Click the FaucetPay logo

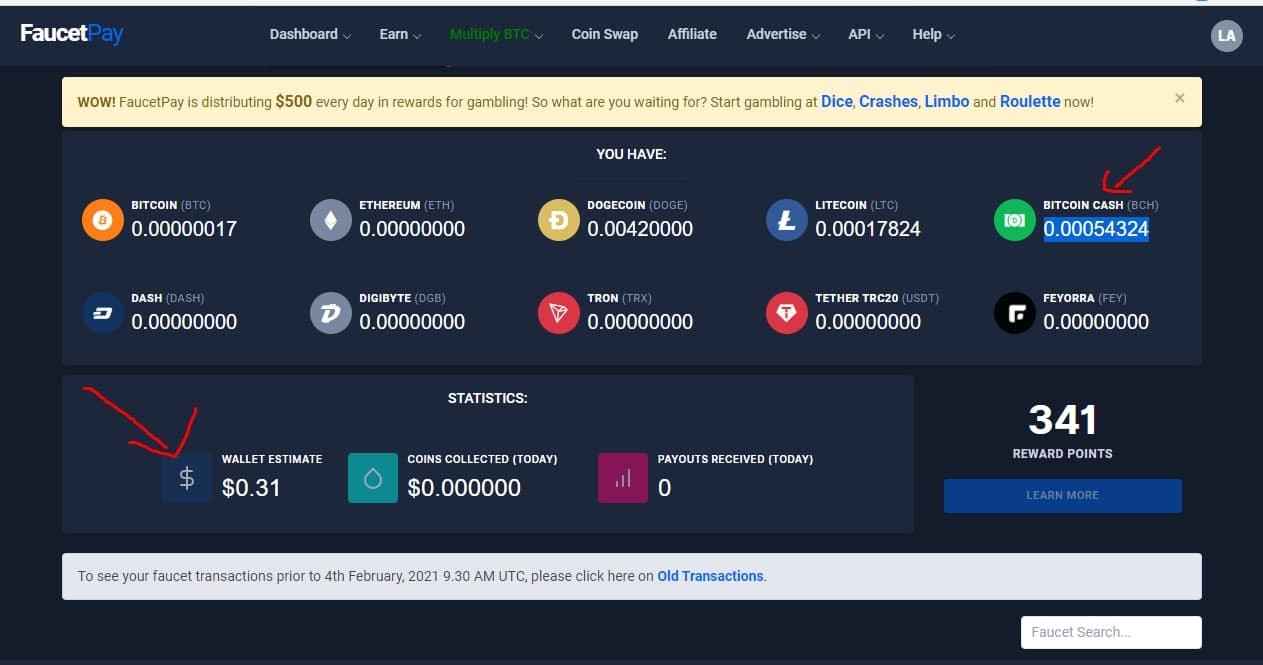tap(72, 33)
